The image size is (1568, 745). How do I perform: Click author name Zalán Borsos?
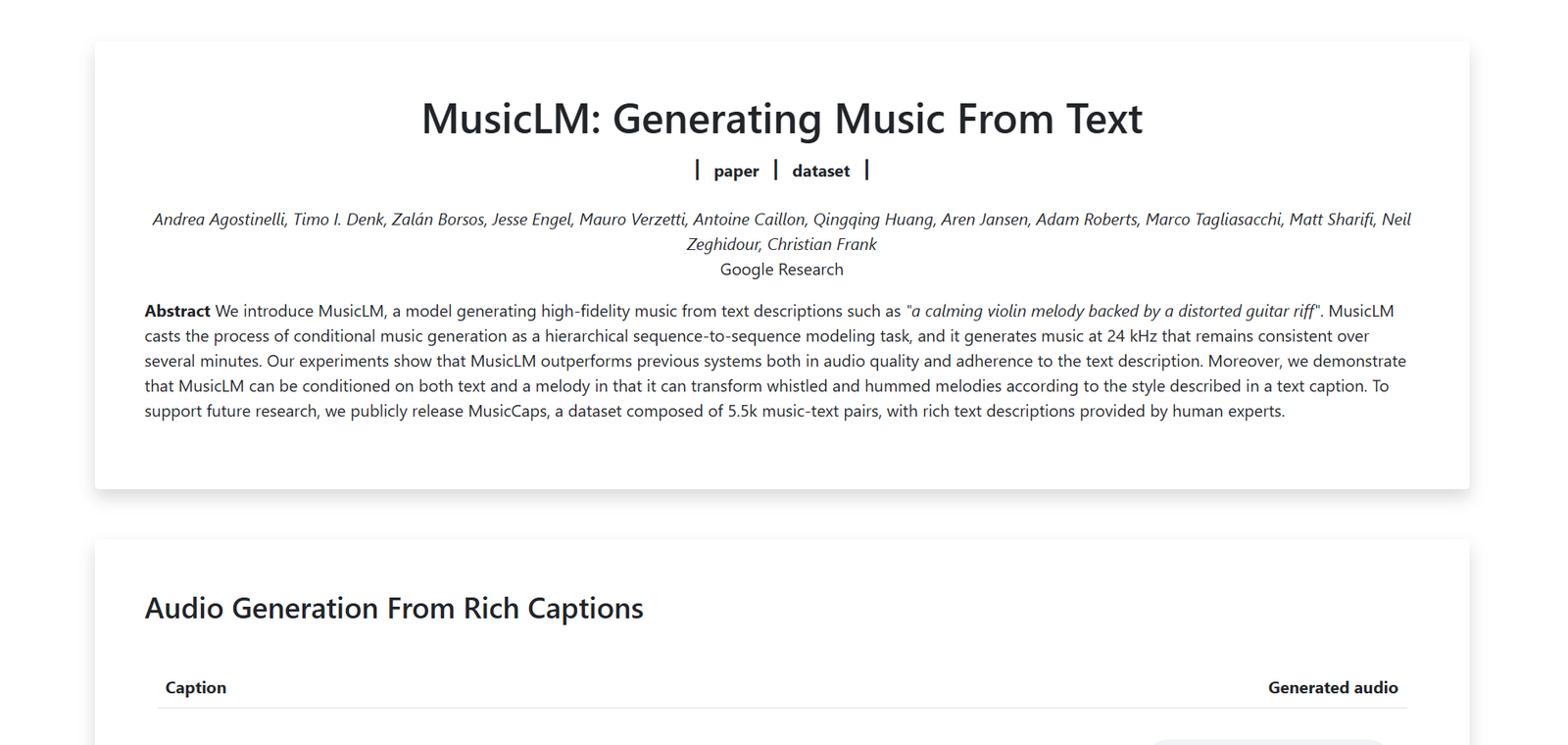point(438,220)
